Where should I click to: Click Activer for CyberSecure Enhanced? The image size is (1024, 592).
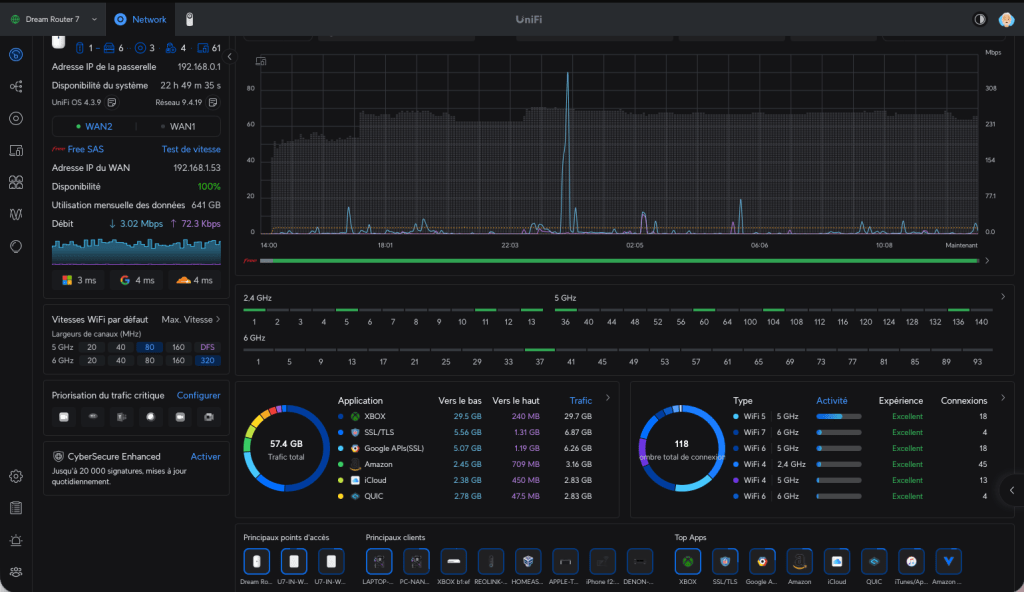tap(205, 457)
